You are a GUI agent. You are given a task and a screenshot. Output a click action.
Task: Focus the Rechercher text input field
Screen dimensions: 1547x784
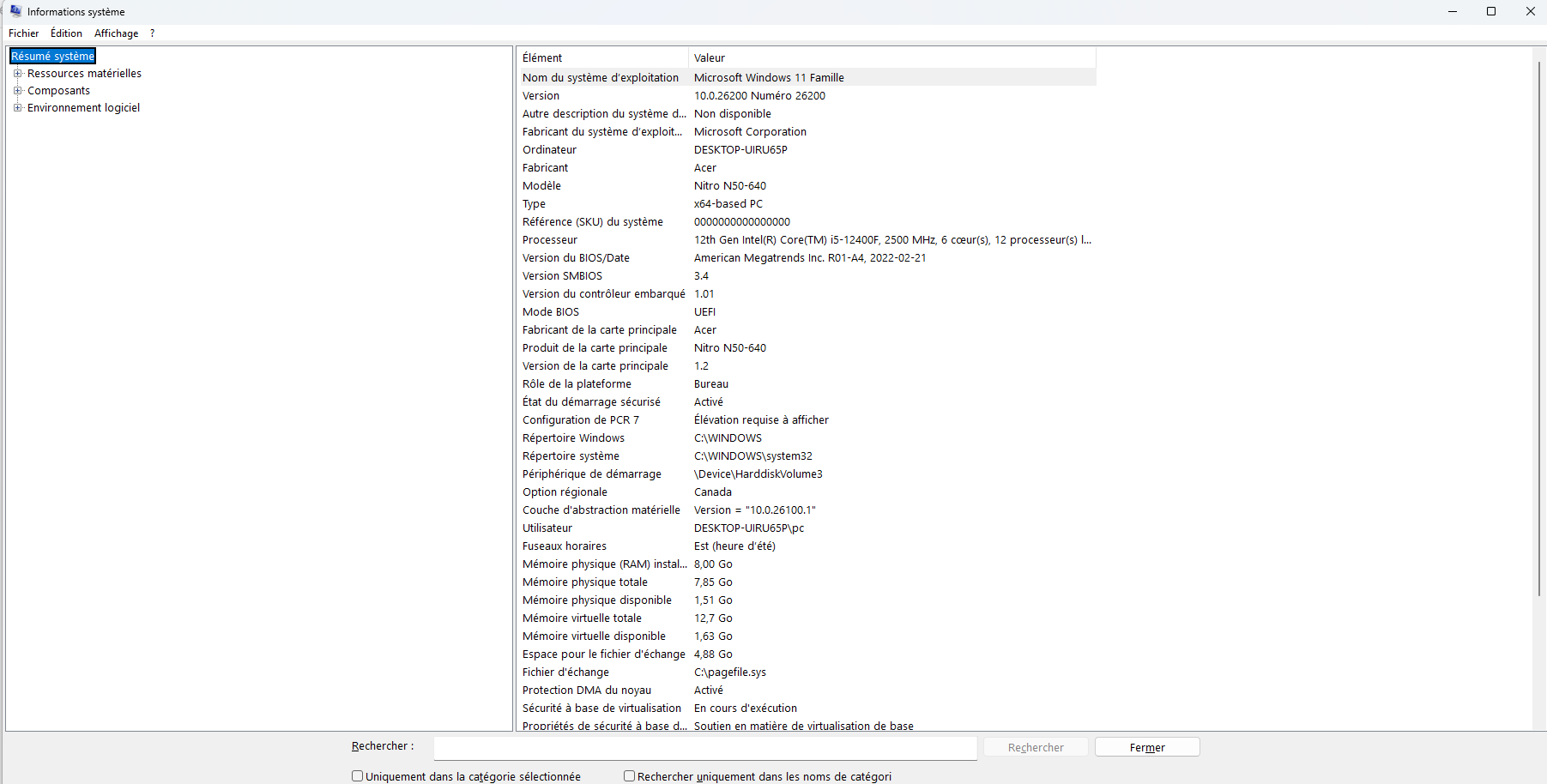[705, 748]
